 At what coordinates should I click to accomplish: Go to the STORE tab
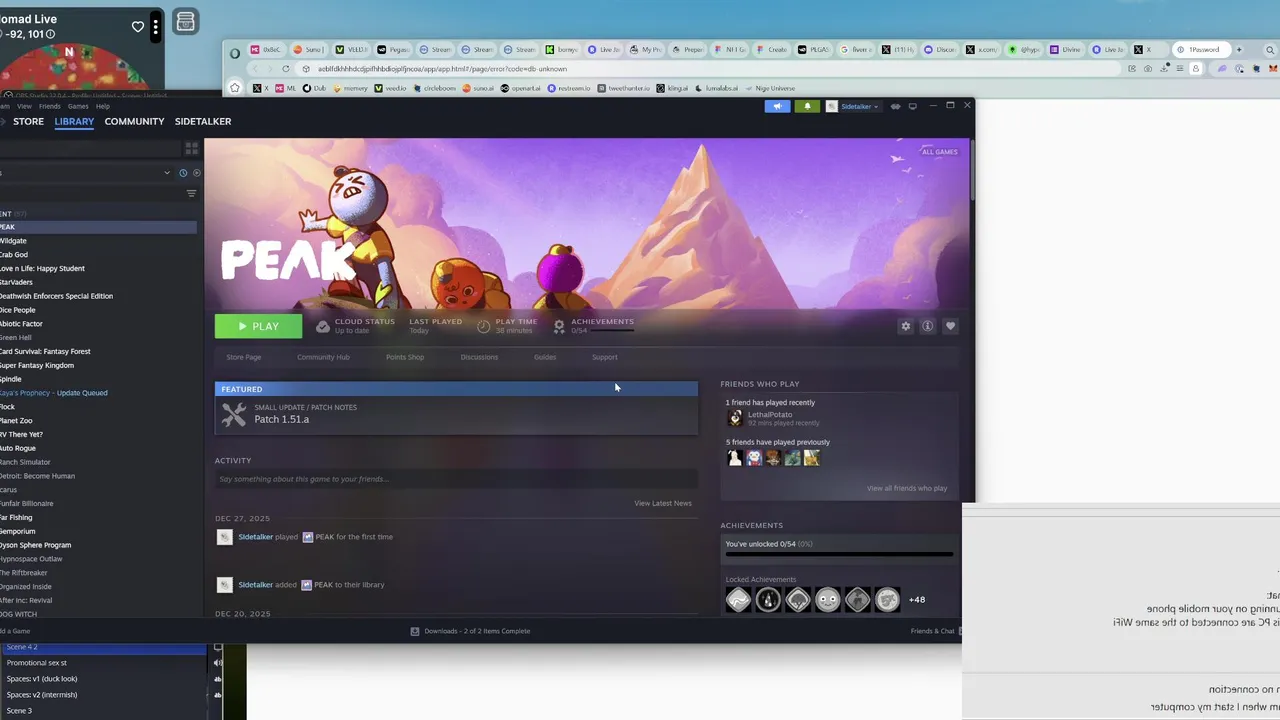(28, 121)
